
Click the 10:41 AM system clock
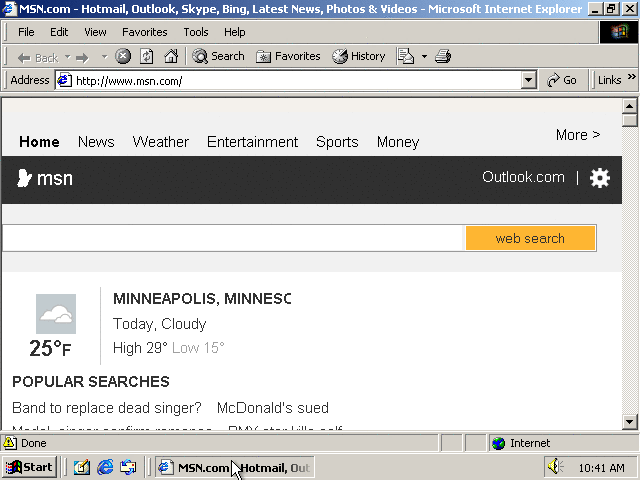pyautogui.click(x=602, y=467)
